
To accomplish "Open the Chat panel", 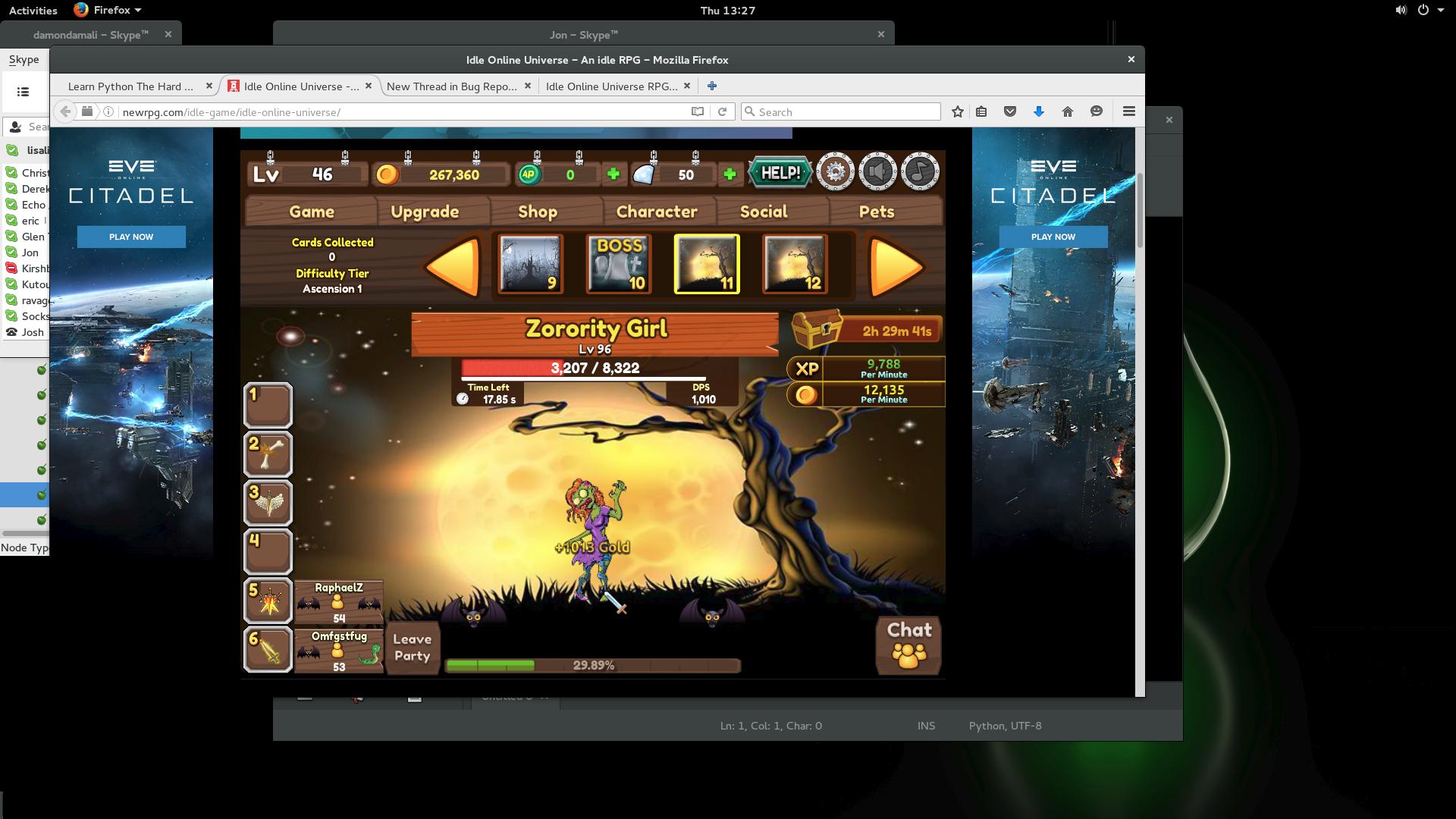I will [x=908, y=645].
